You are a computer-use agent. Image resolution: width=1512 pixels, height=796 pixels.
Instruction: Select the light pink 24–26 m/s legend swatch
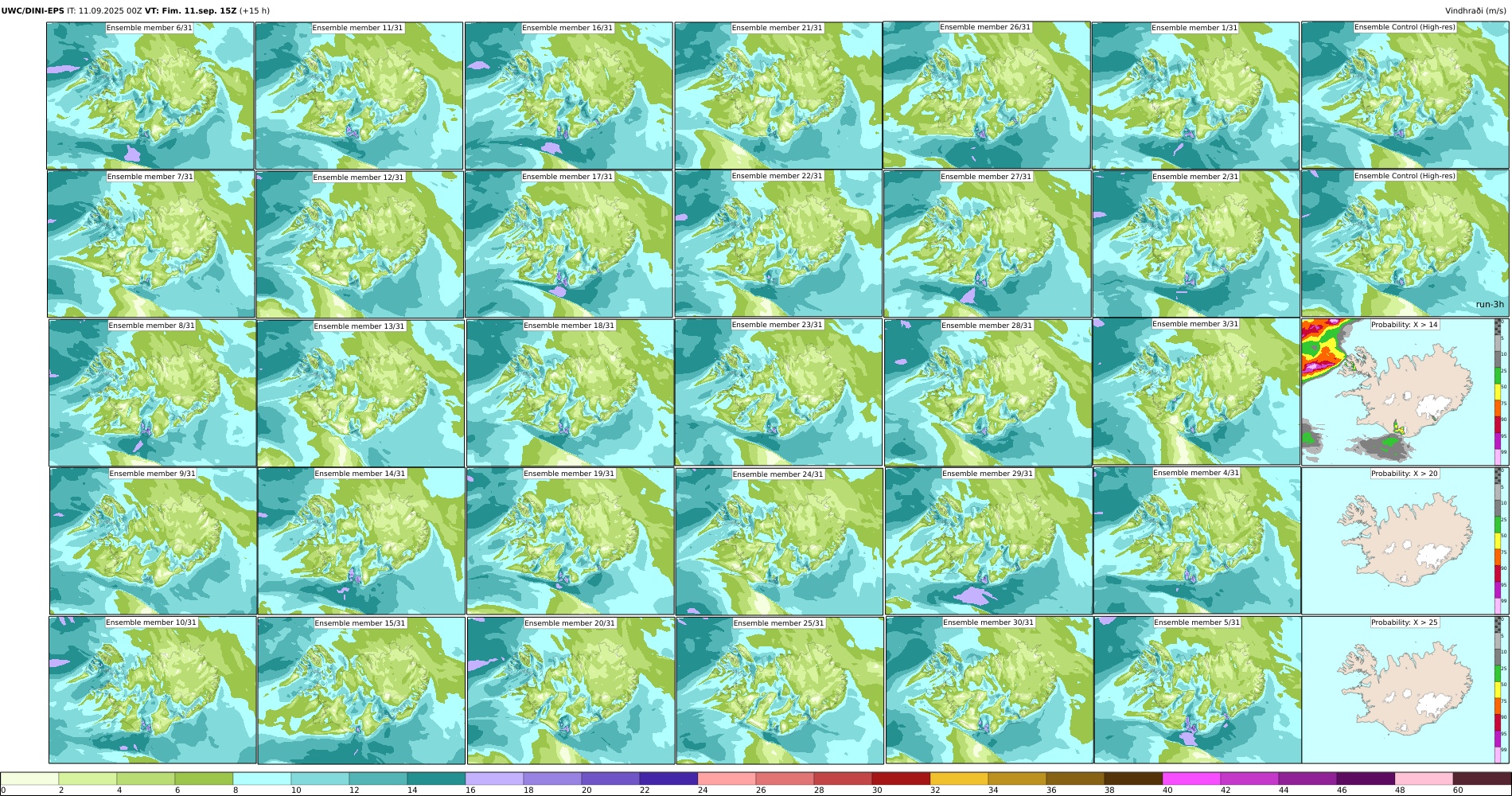coord(727,778)
